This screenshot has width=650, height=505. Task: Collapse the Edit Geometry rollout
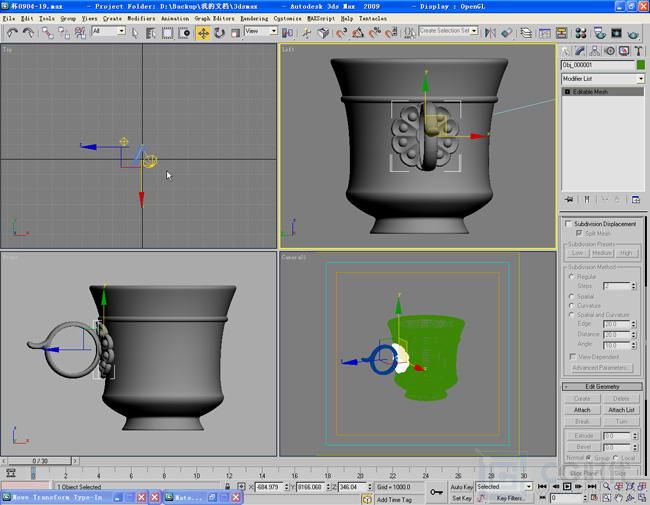[602, 386]
